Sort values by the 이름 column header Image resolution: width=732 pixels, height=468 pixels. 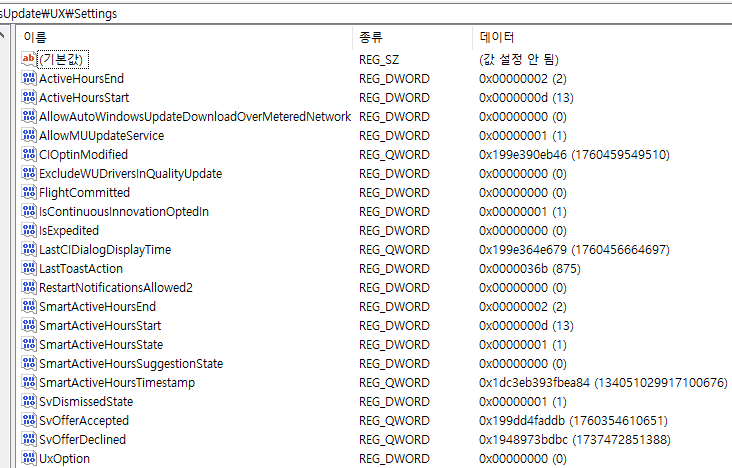coord(184,37)
